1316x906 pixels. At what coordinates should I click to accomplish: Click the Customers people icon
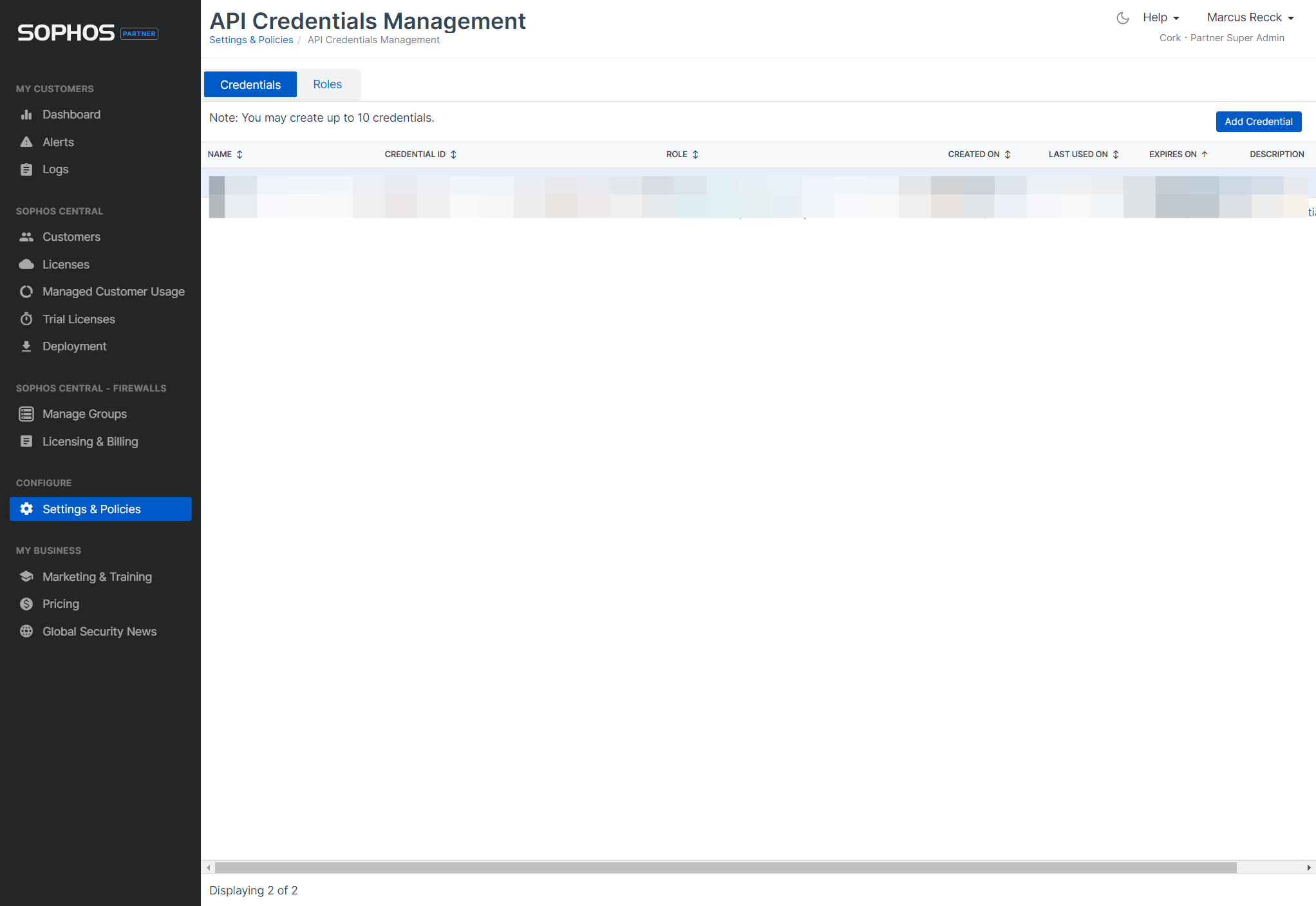point(26,237)
